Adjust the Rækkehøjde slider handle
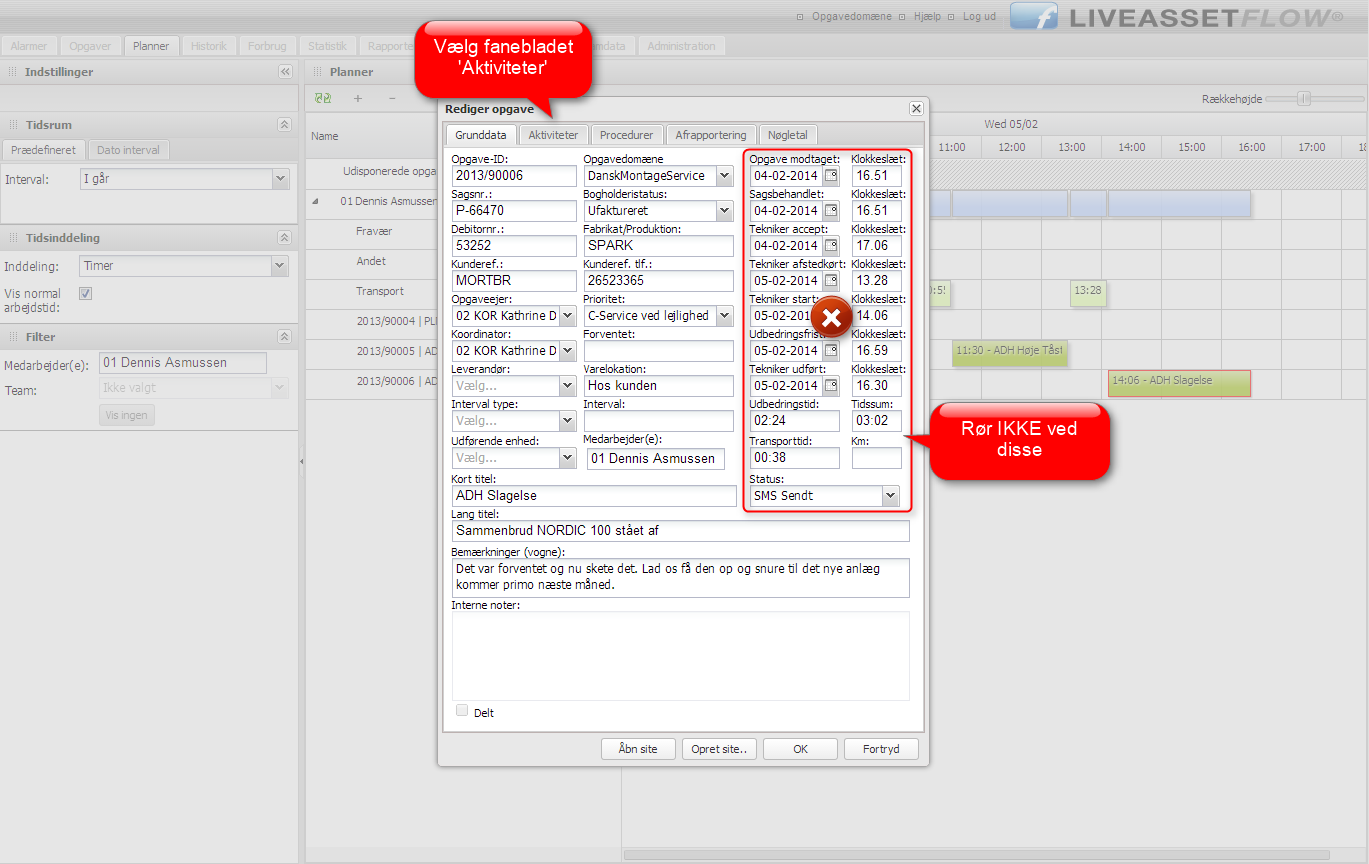1369x864 pixels. (1303, 98)
